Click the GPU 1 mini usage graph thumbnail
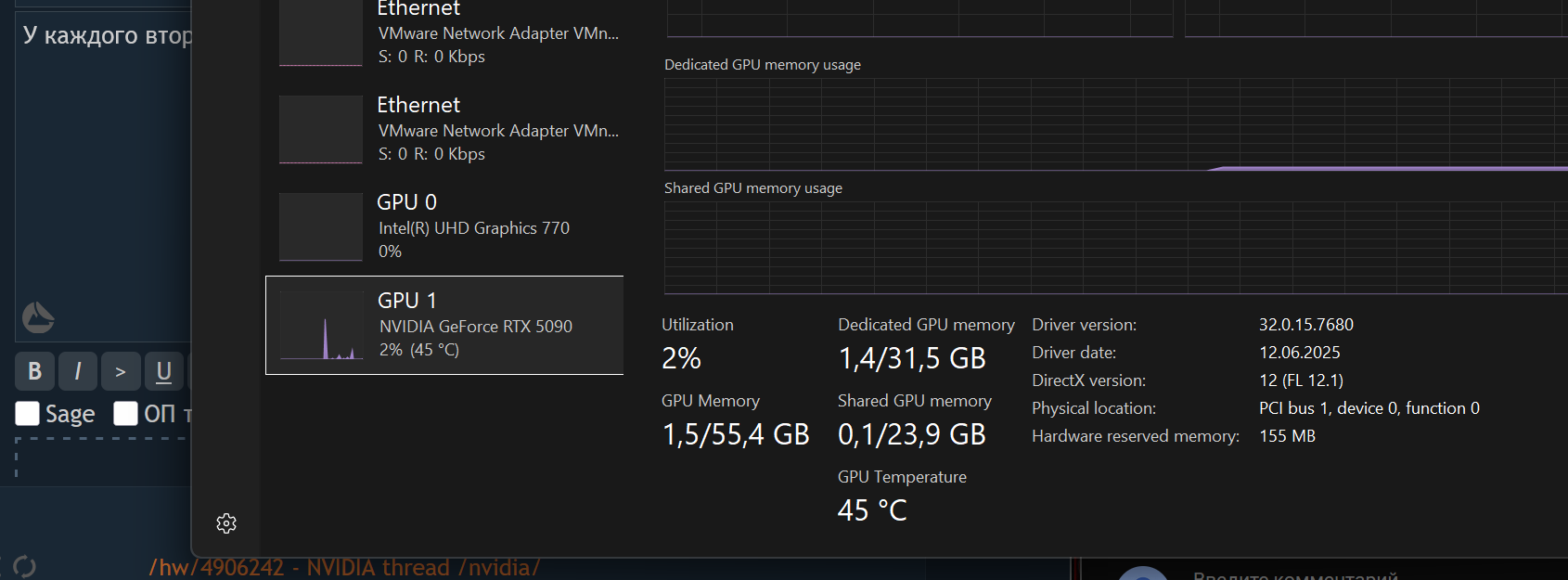 (x=321, y=326)
